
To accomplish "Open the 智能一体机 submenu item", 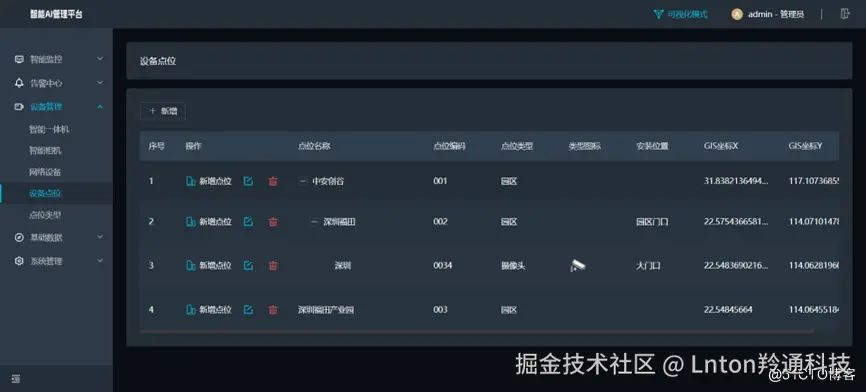I will coord(49,130).
